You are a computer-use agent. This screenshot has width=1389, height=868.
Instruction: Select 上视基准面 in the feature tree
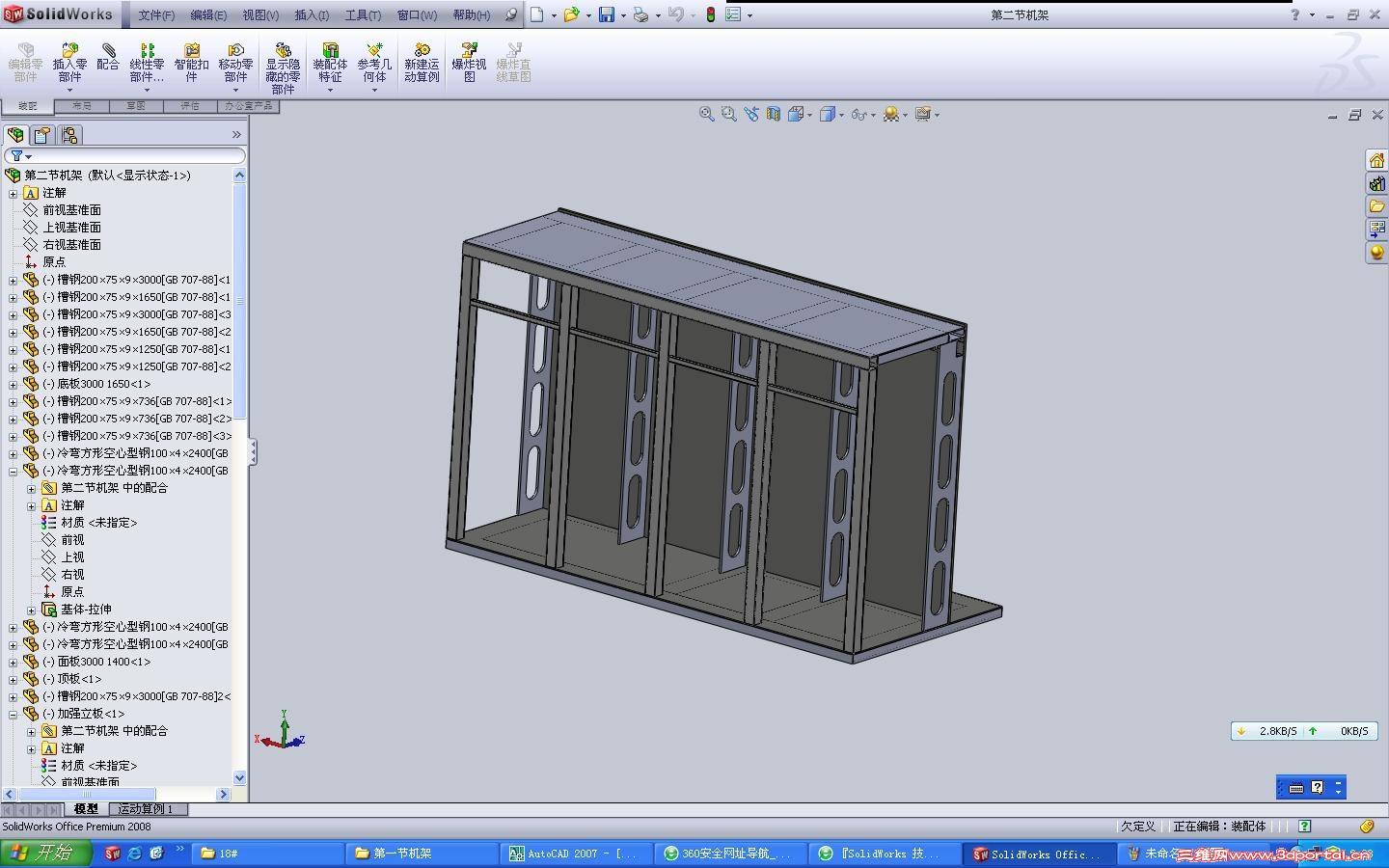coord(71,228)
